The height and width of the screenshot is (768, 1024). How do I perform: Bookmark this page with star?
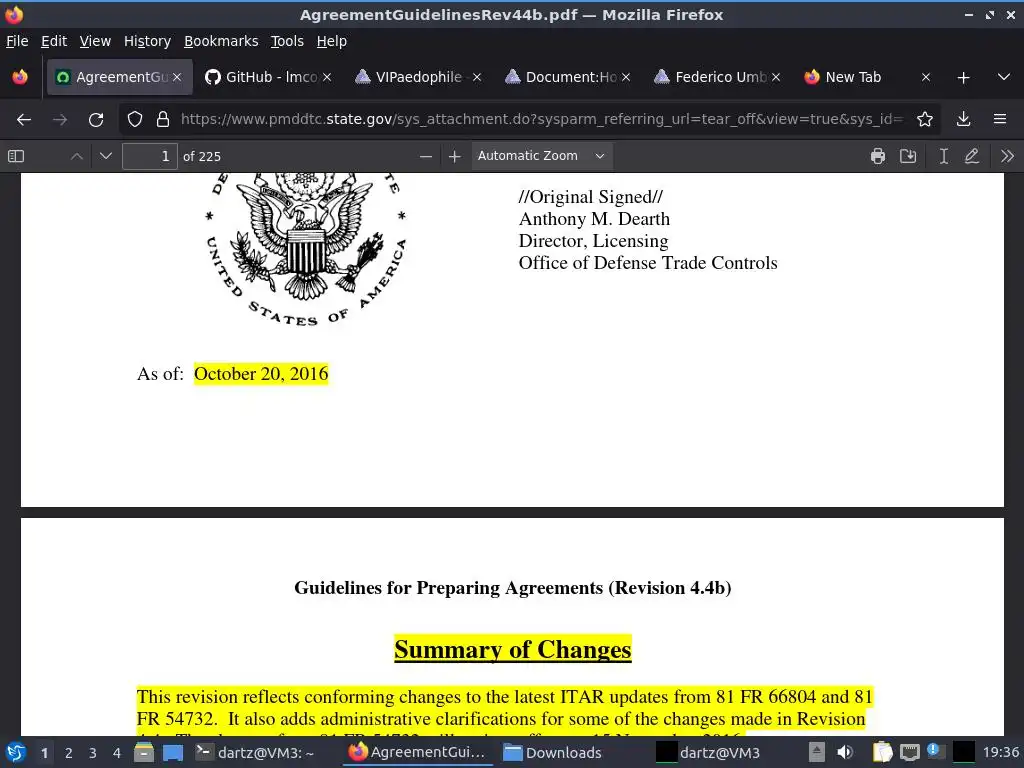925,120
